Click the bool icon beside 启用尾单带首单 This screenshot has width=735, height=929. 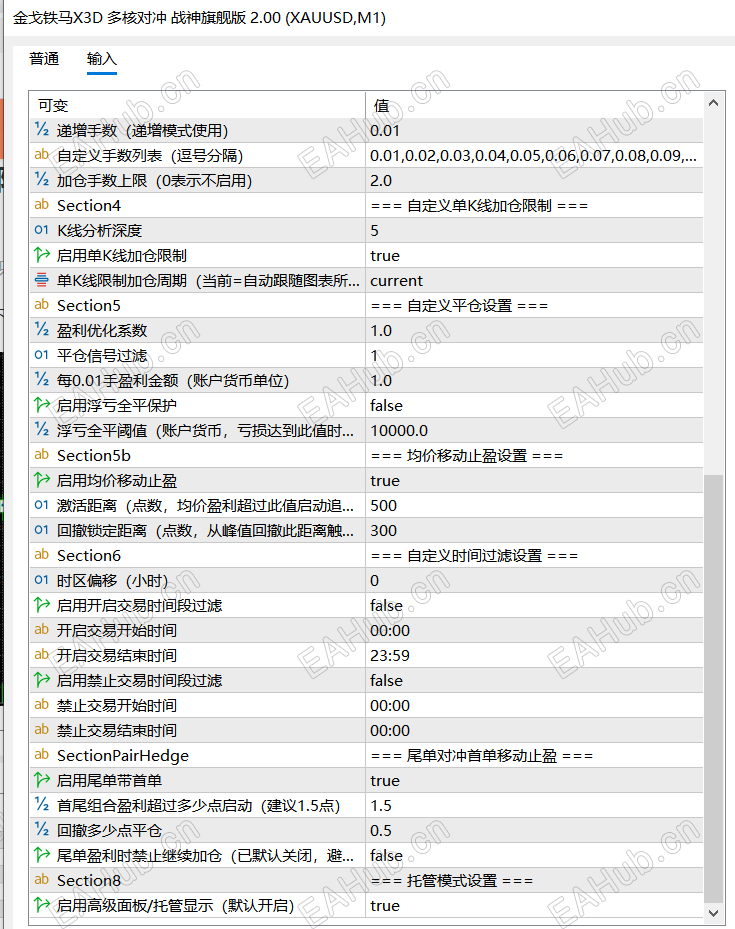(x=41, y=780)
